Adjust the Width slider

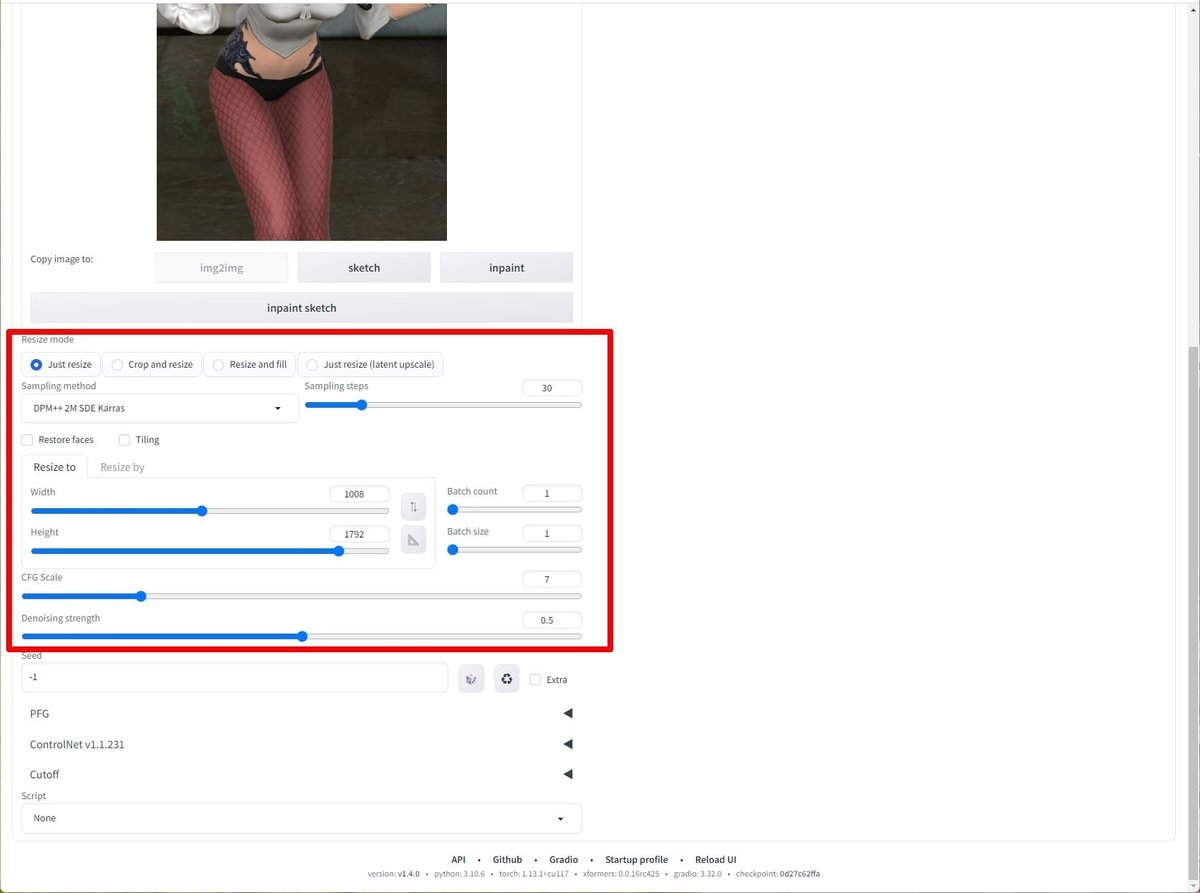click(x=210, y=511)
